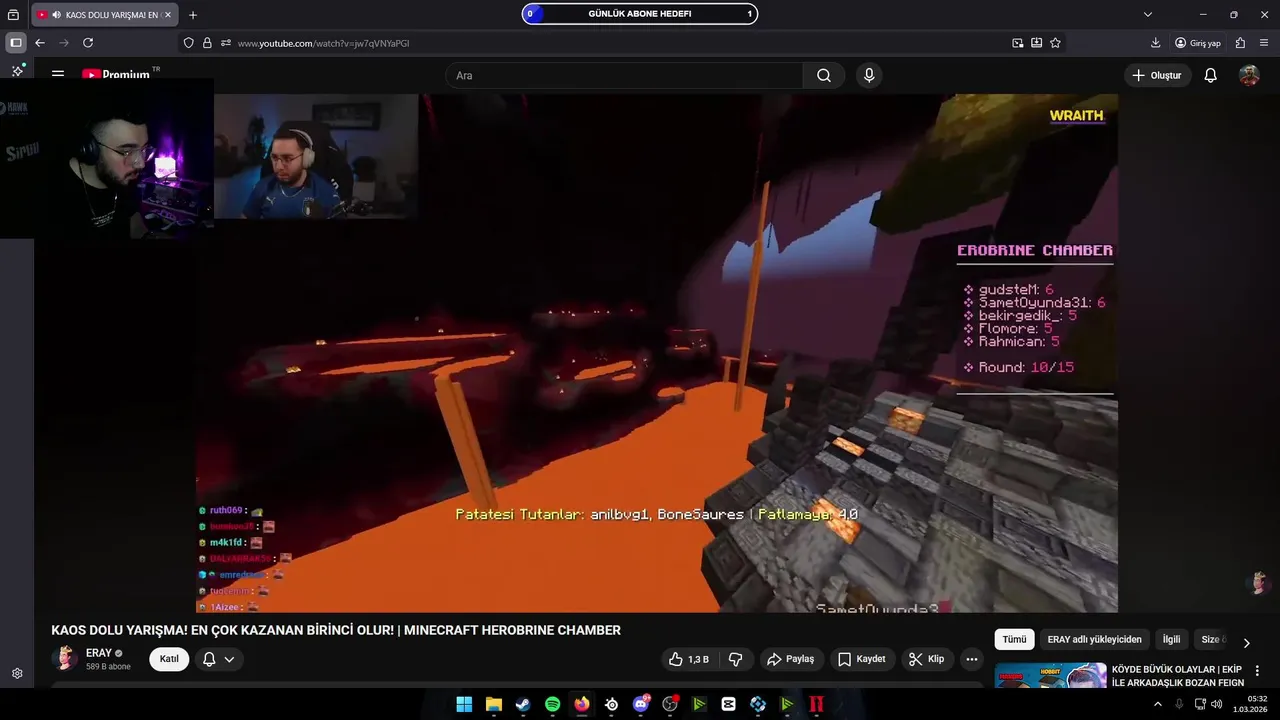The width and height of the screenshot is (1280, 720).
Task: Open options for the recommended video
Action: point(1258,671)
